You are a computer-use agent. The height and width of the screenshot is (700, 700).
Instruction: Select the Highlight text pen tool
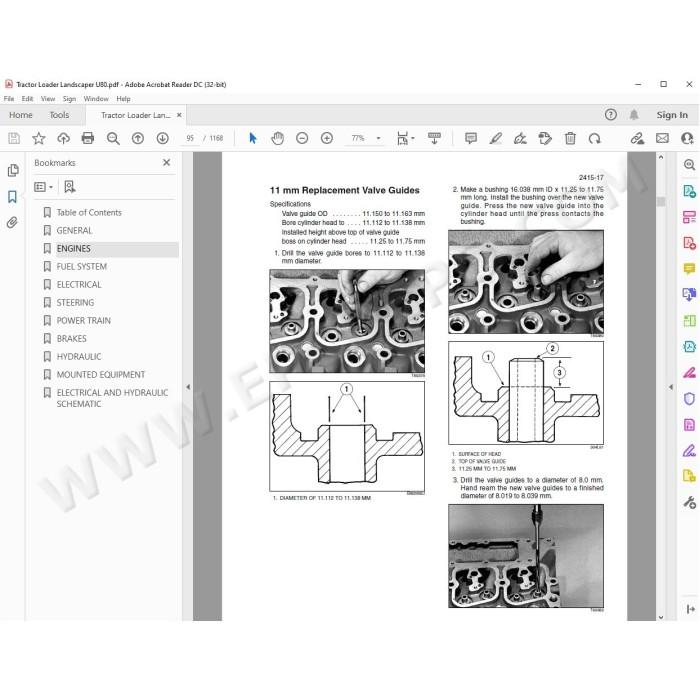(x=496, y=138)
